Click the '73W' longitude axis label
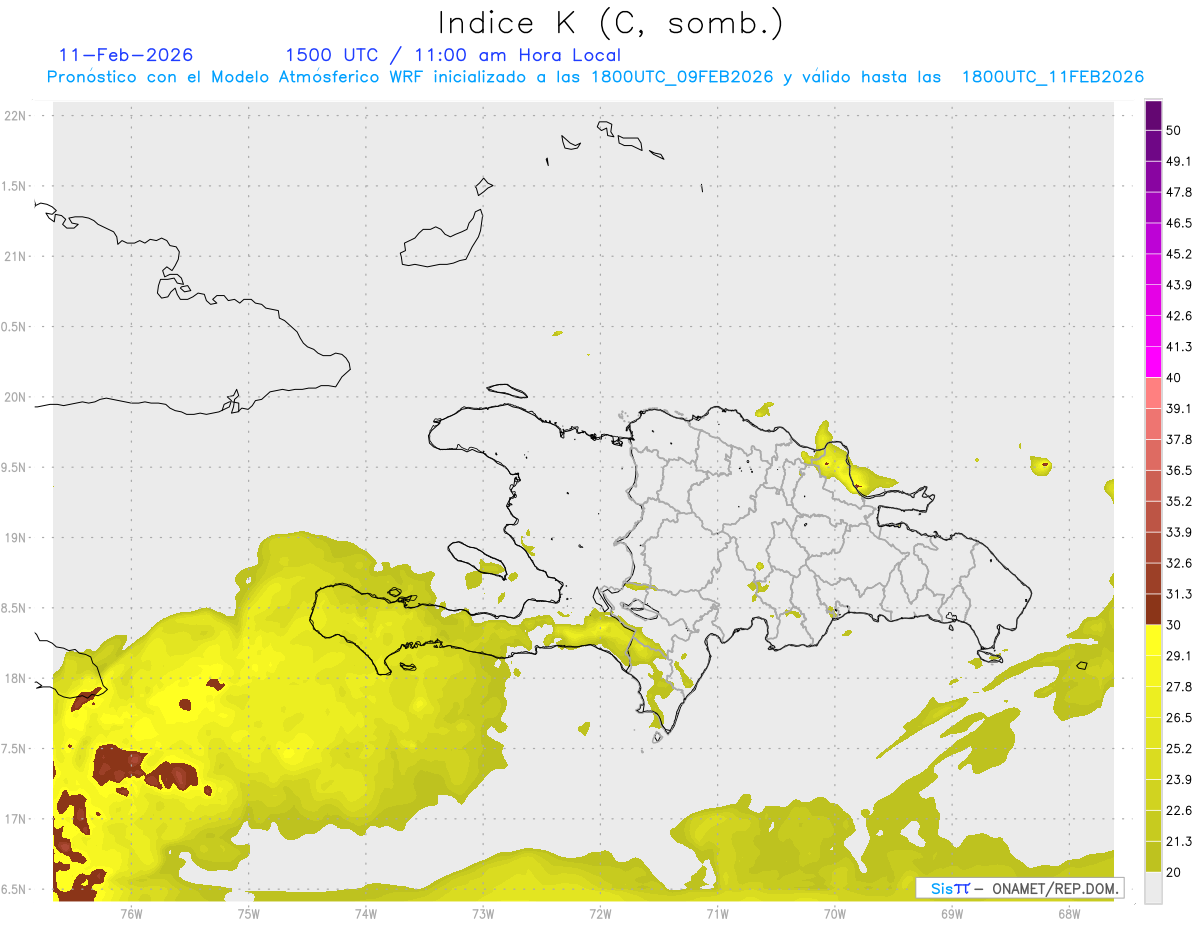This screenshot has width=1200, height=927. pyautogui.click(x=483, y=914)
